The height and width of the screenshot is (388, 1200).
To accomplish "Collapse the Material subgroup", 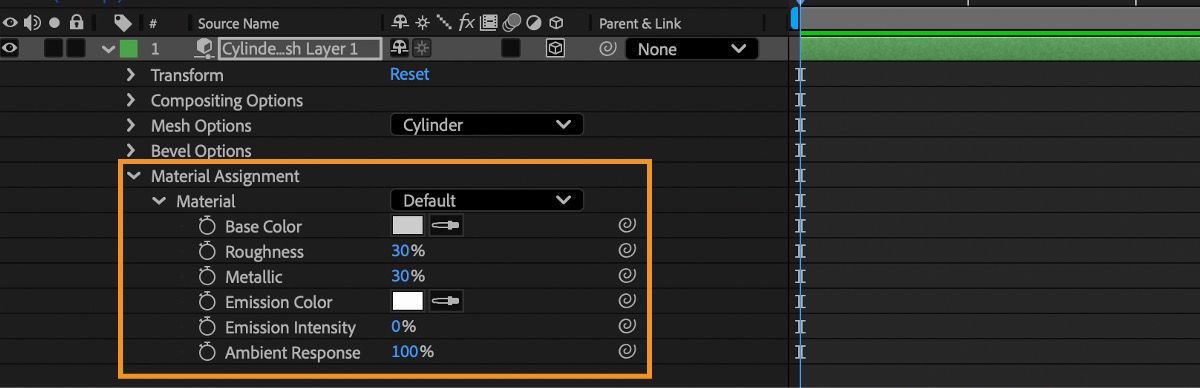I will (159, 201).
